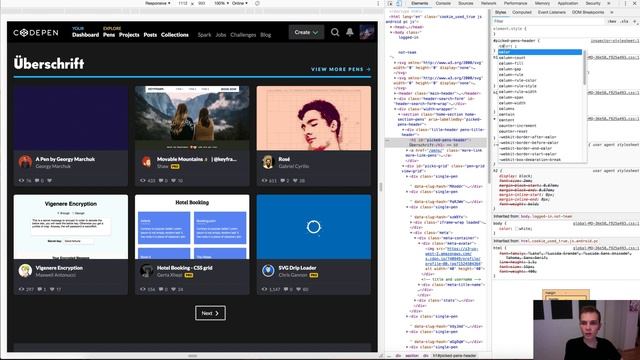Open the Blog link in nav
Viewport: 640px width, 360px height.
(266, 35)
